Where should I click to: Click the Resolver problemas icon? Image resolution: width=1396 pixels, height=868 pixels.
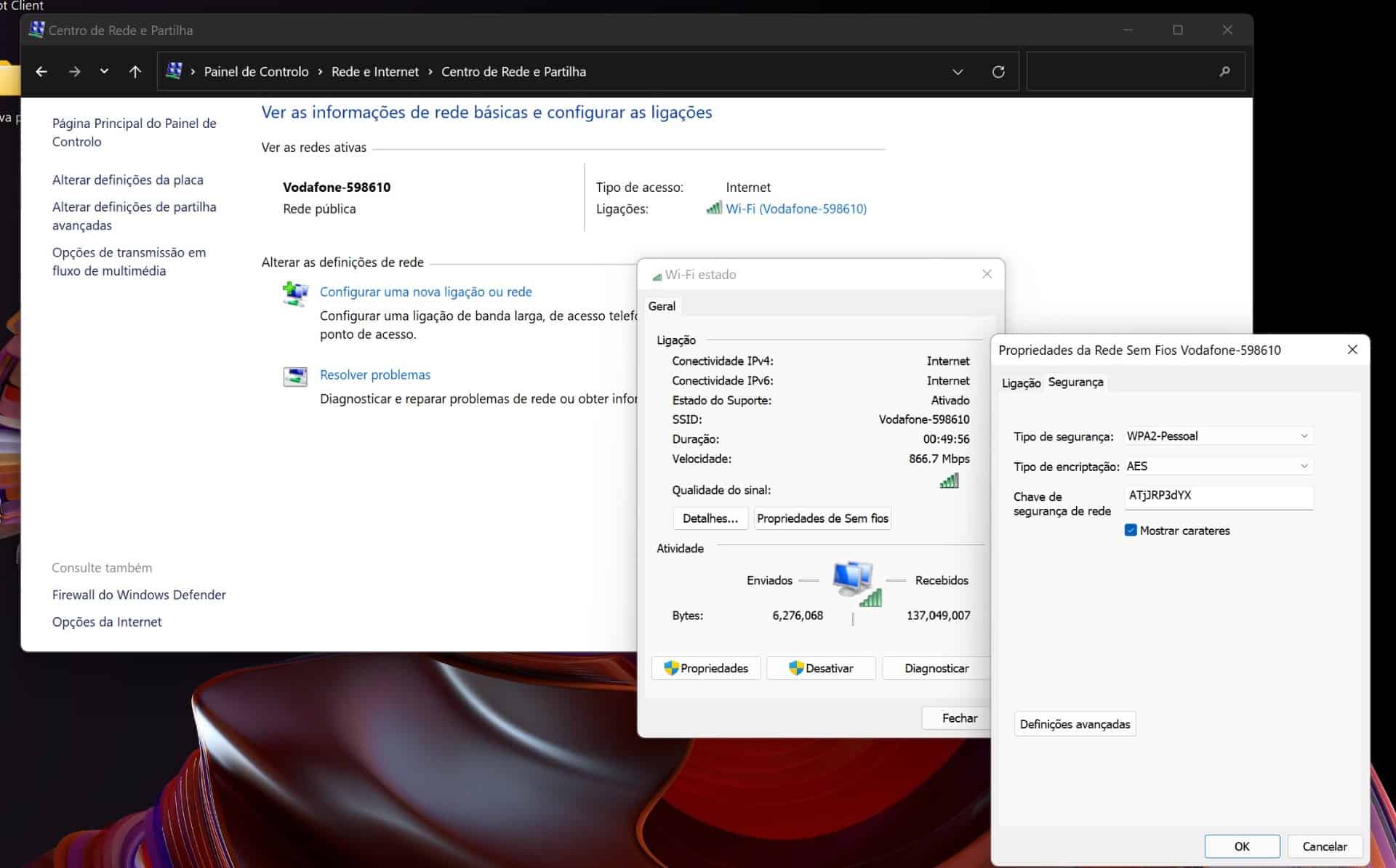pos(295,377)
